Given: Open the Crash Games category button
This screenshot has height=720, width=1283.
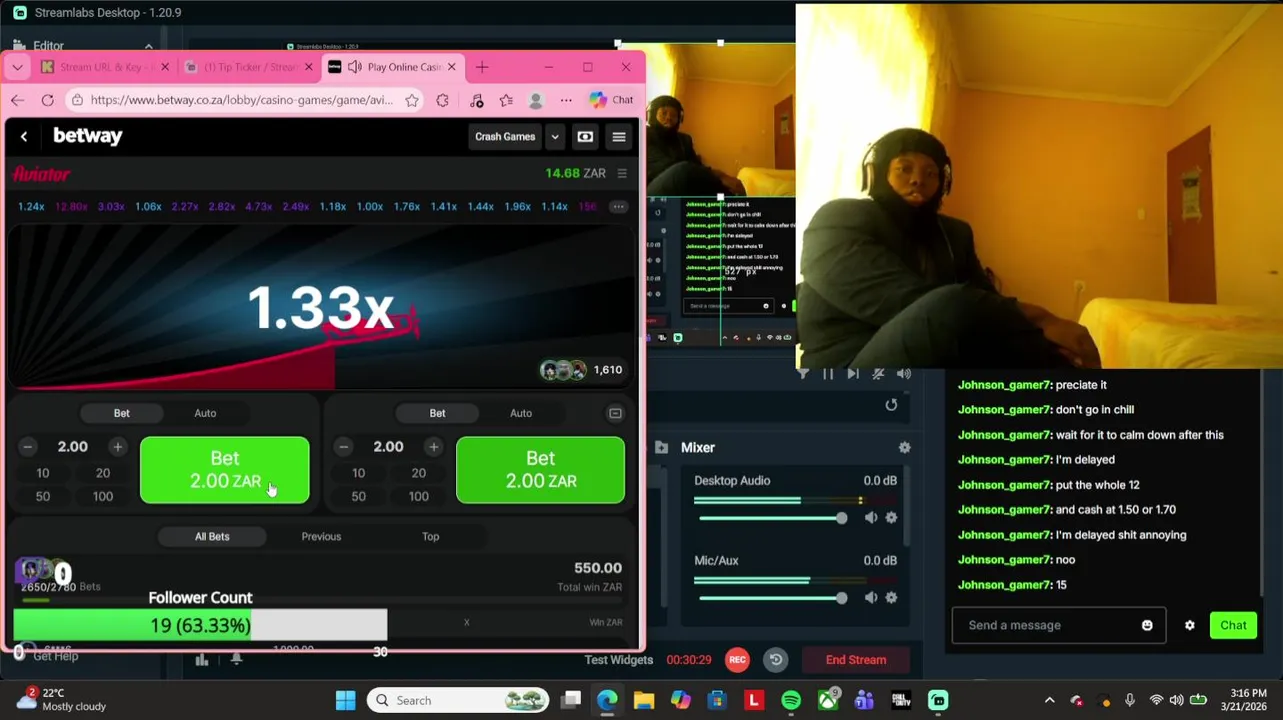Looking at the screenshot, I should pyautogui.click(x=505, y=137).
